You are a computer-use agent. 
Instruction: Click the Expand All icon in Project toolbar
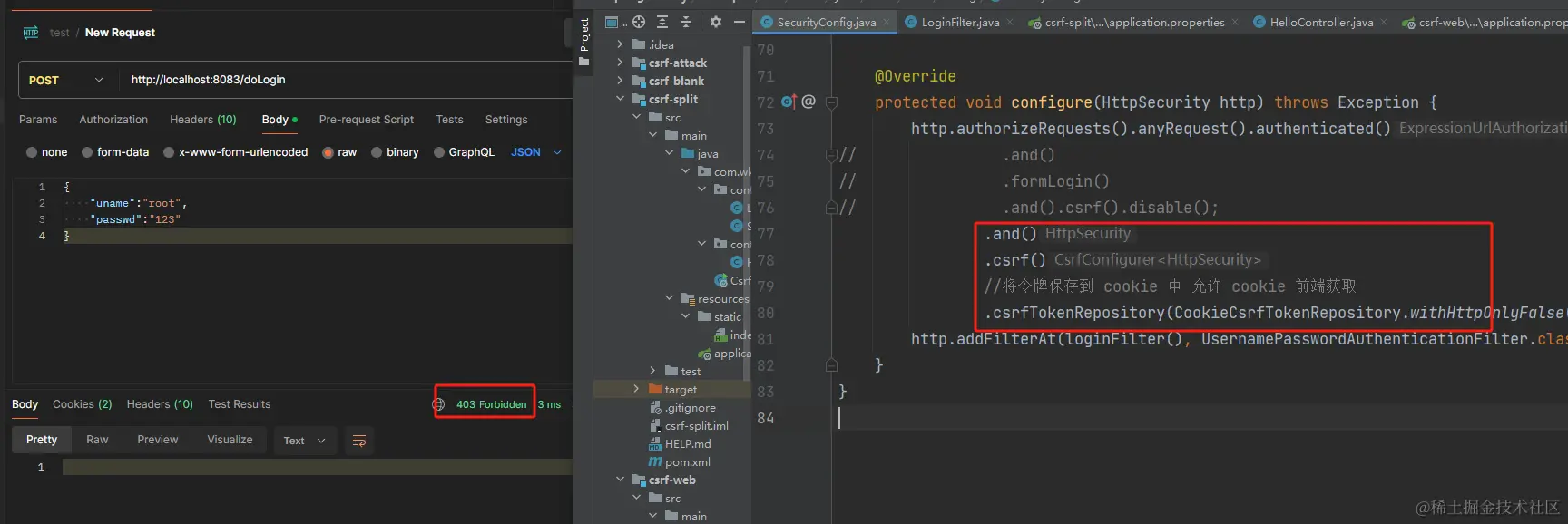click(x=662, y=22)
